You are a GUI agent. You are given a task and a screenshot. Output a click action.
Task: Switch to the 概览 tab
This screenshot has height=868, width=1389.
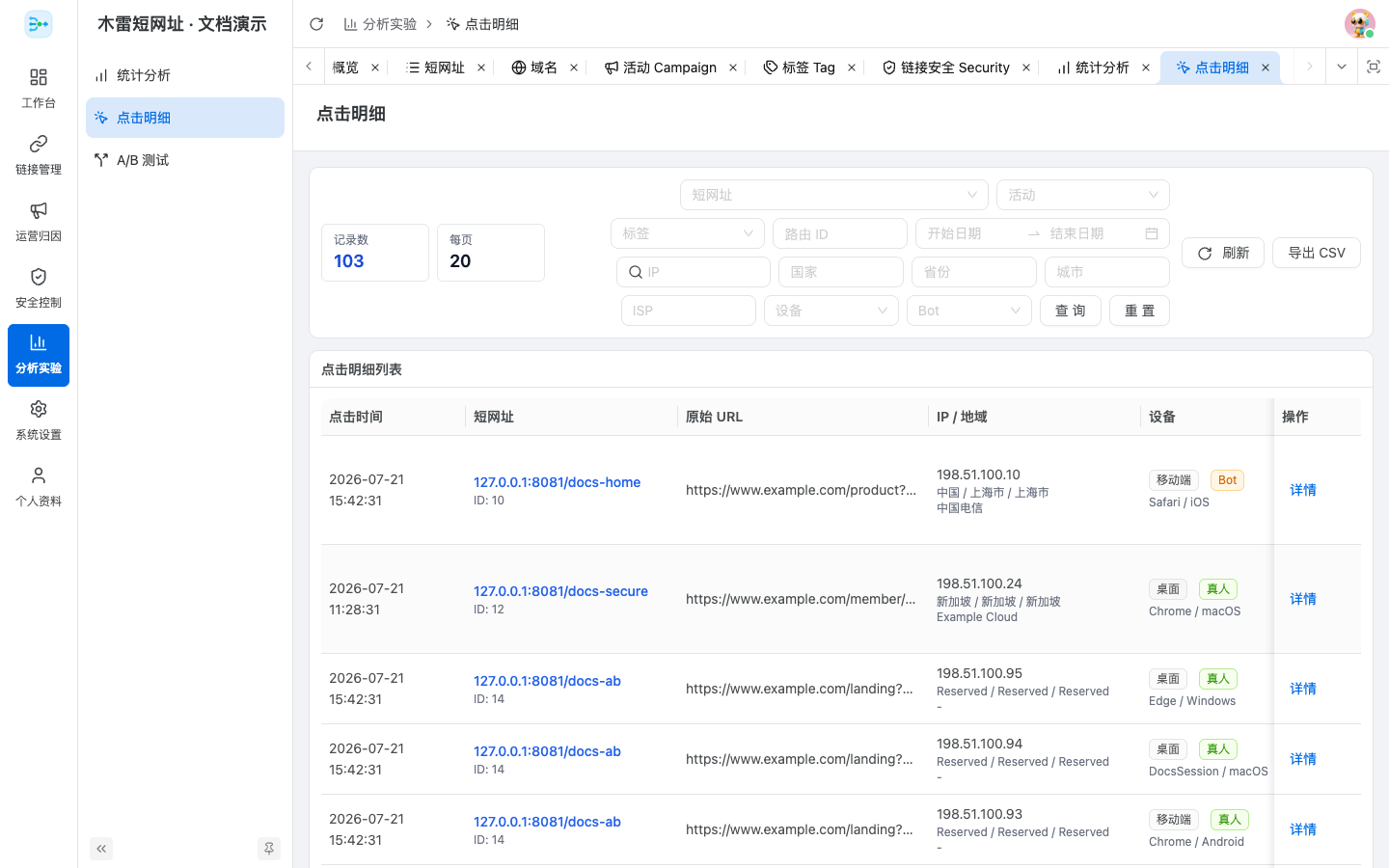pyautogui.click(x=345, y=68)
